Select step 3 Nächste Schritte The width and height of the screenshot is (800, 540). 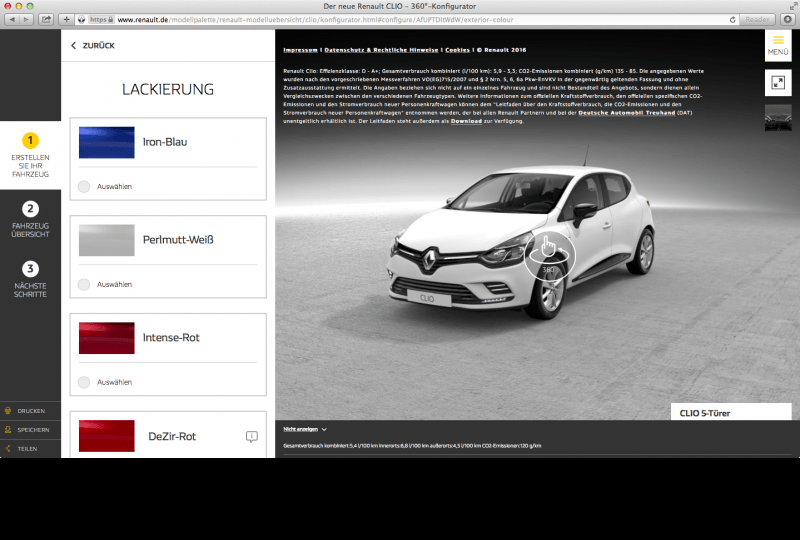[30, 280]
